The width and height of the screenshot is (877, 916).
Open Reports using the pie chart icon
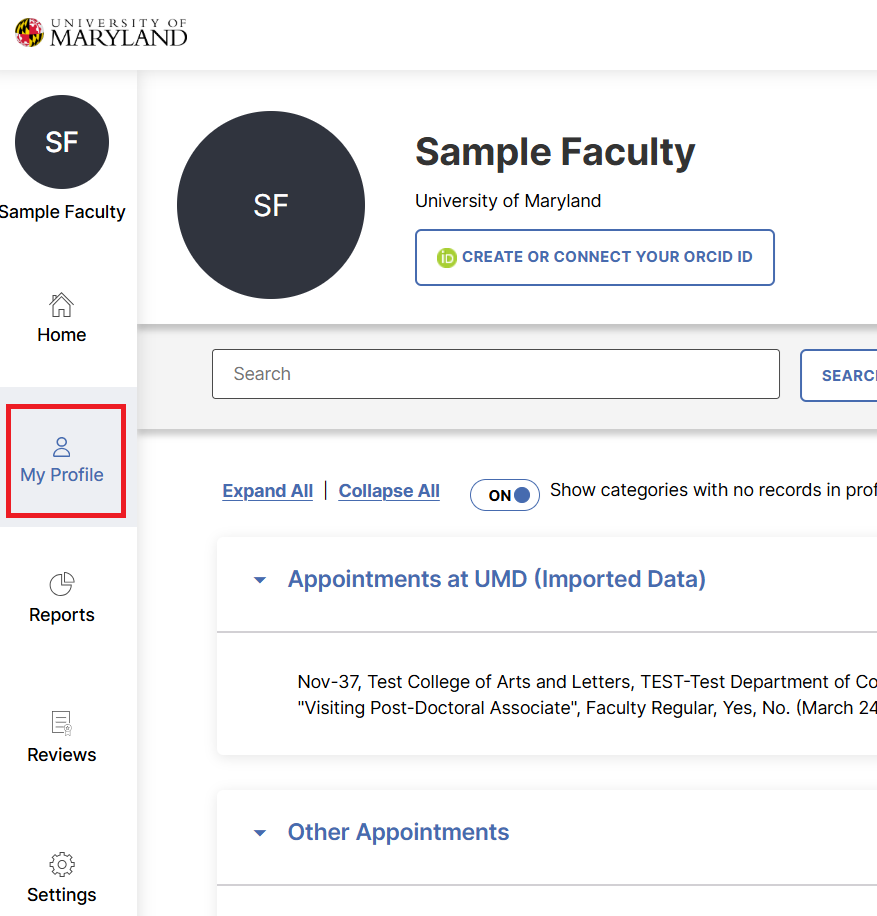tap(61, 584)
